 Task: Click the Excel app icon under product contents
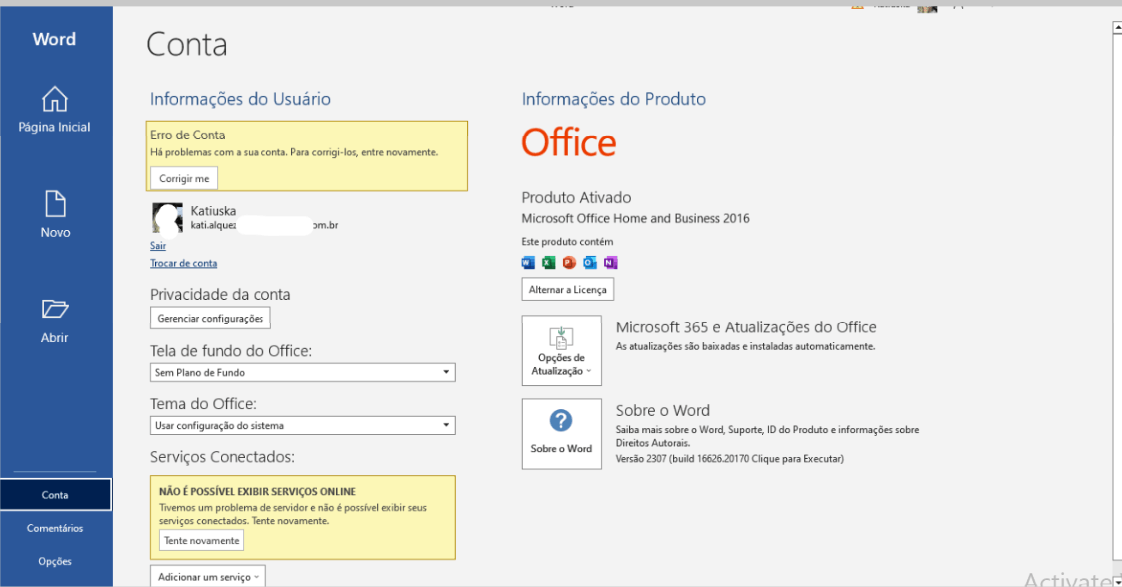[549, 263]
